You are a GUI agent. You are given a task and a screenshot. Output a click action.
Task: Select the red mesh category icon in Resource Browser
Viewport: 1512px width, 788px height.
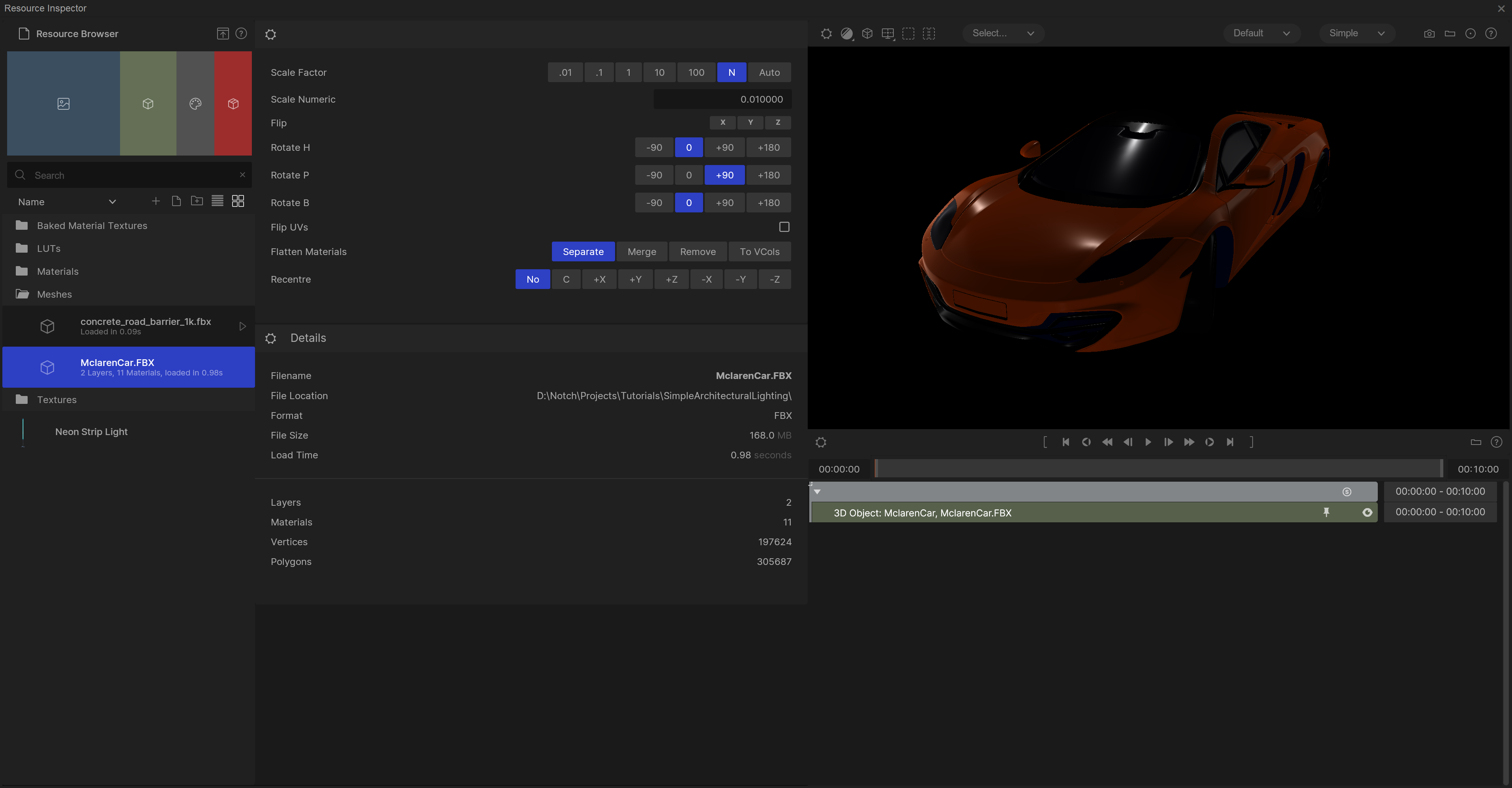233,103
